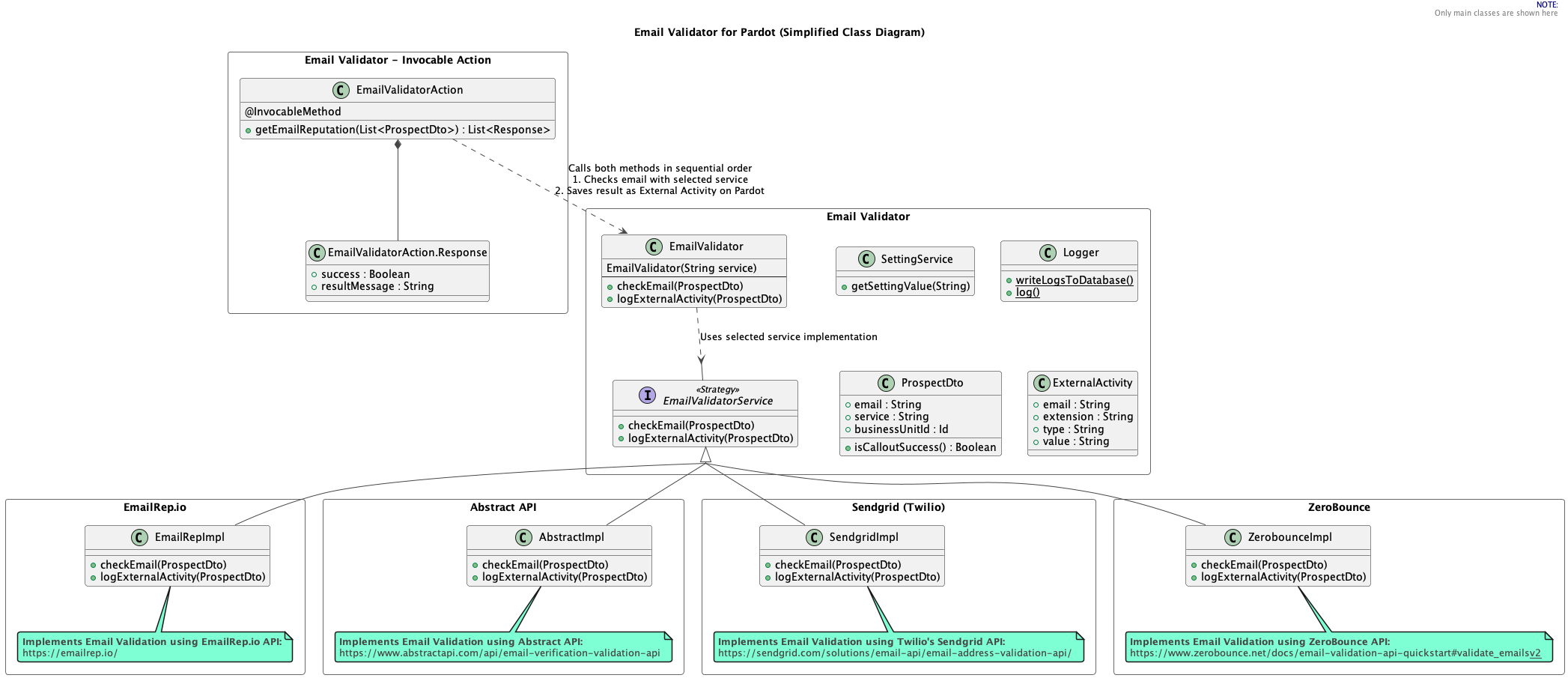Click the ExternalActivity class icon

1042,383
